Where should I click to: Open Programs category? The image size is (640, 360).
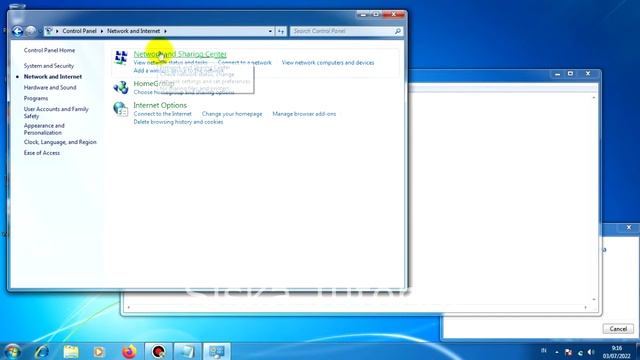[36, 98]
